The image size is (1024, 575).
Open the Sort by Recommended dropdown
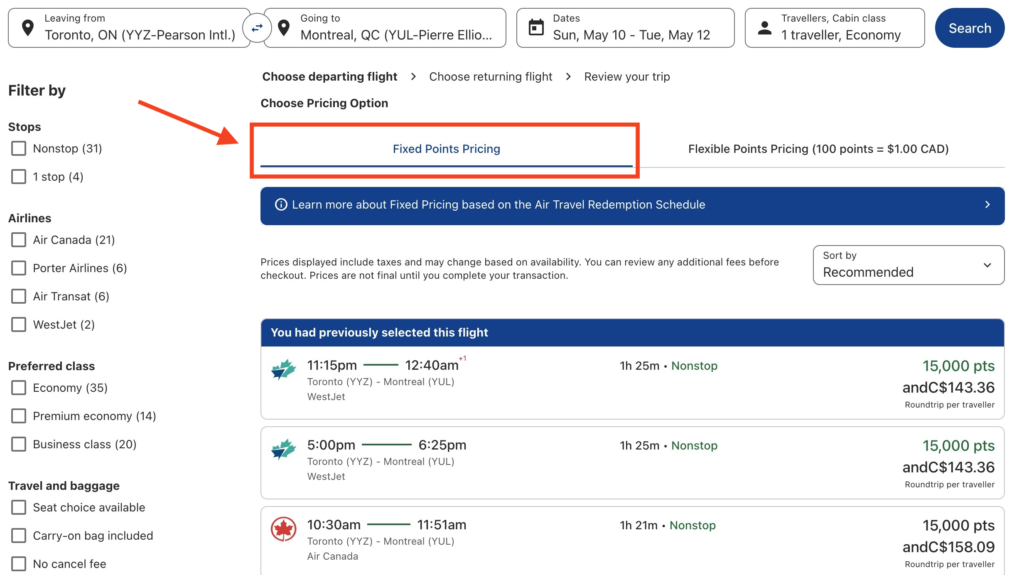pyautogui.click(x=908, y=265)
